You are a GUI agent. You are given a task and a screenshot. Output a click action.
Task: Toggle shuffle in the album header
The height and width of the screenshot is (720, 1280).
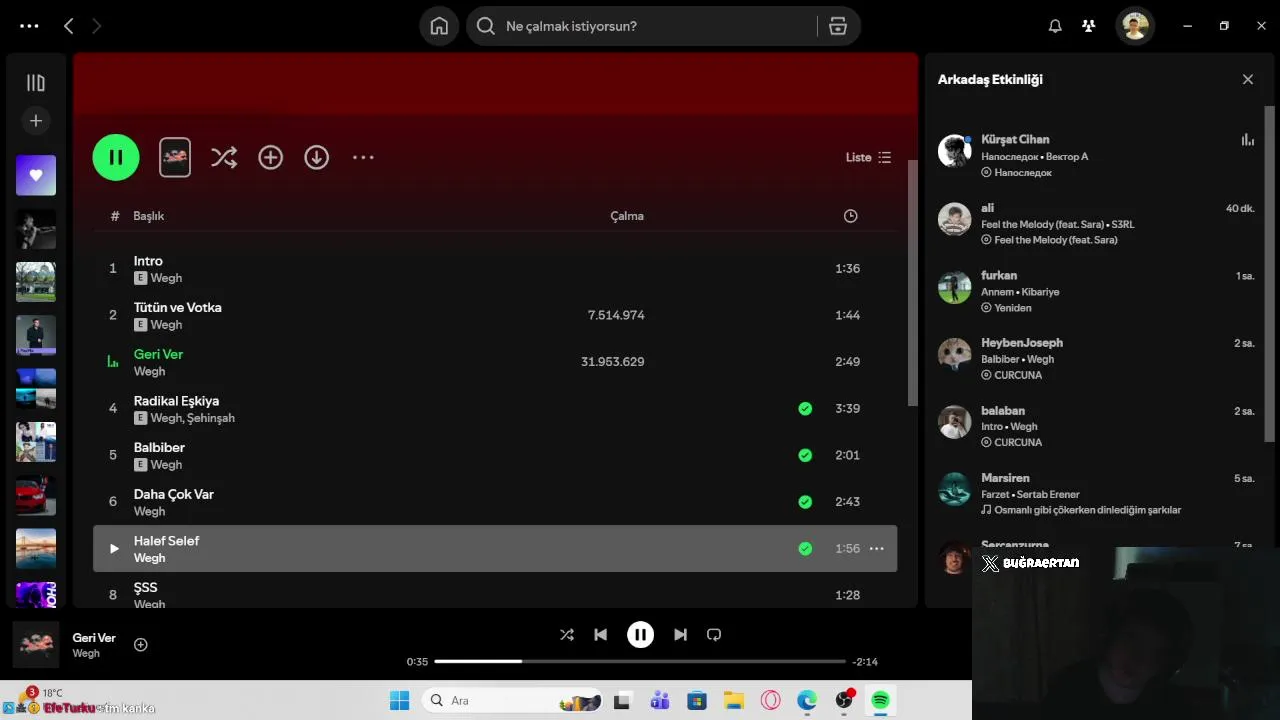coord(224,157)
